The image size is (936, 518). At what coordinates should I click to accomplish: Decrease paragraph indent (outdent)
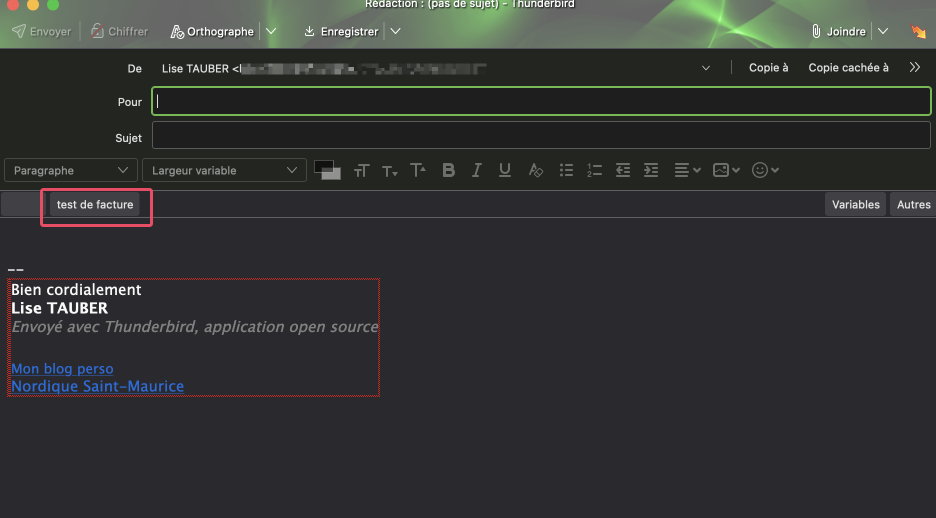click(x=623, y=171)
